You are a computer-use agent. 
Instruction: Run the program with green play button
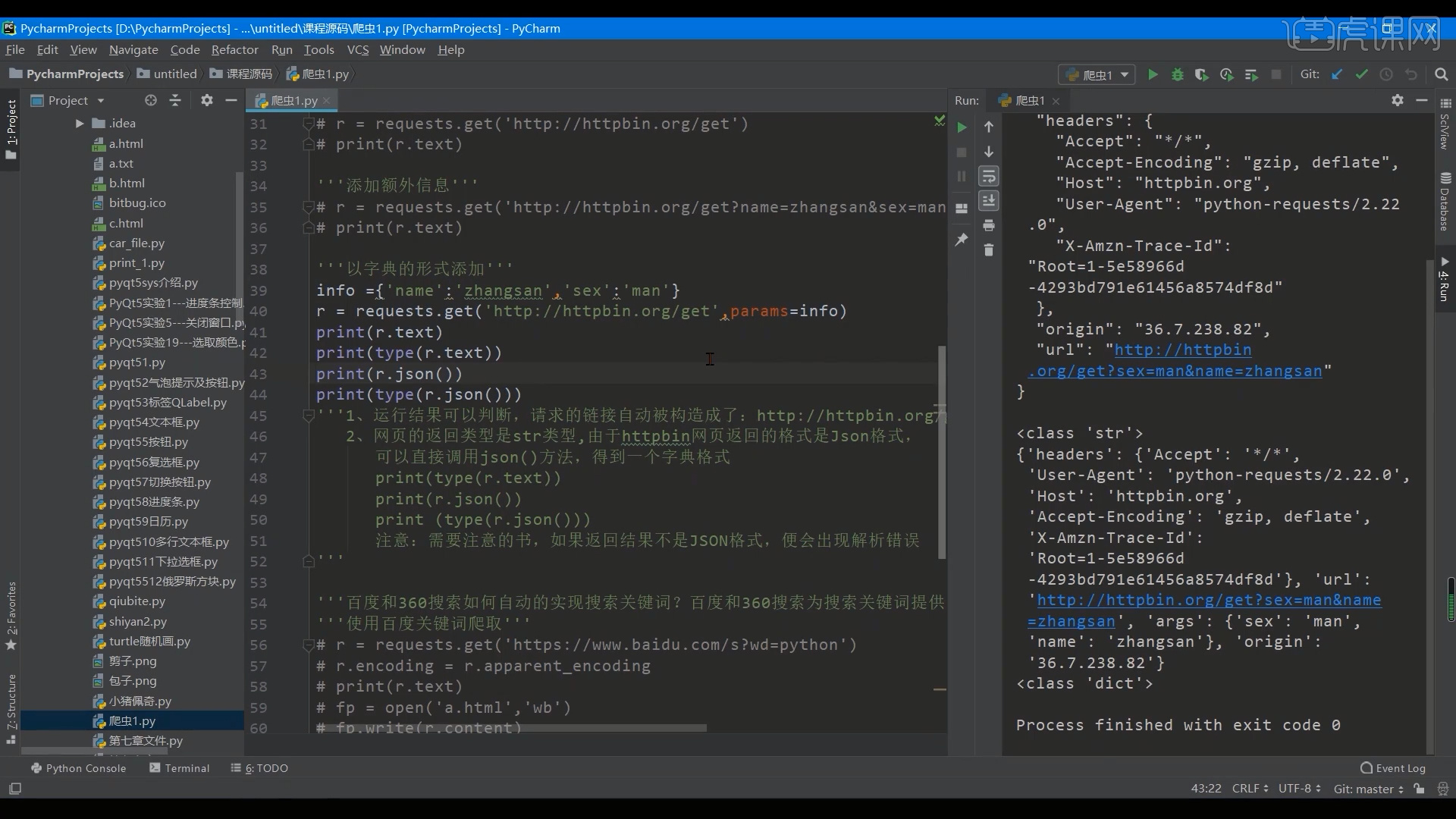pyautogui.click(x=1153, y=74)
